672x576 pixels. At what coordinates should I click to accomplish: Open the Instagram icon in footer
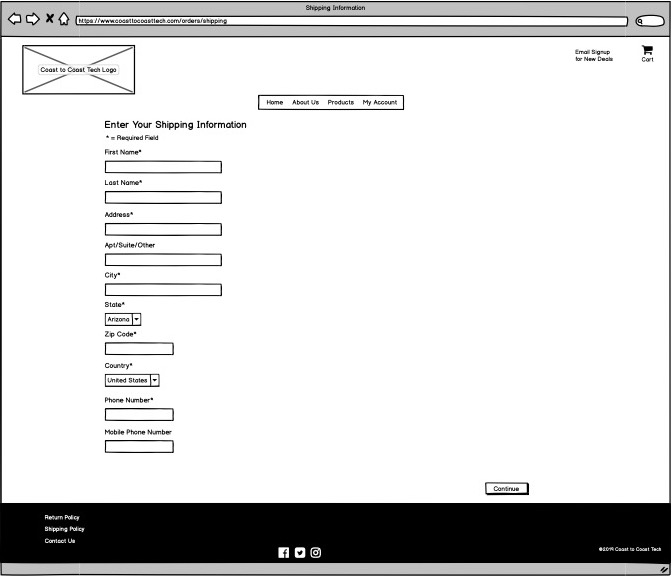[x=315, y=553]
